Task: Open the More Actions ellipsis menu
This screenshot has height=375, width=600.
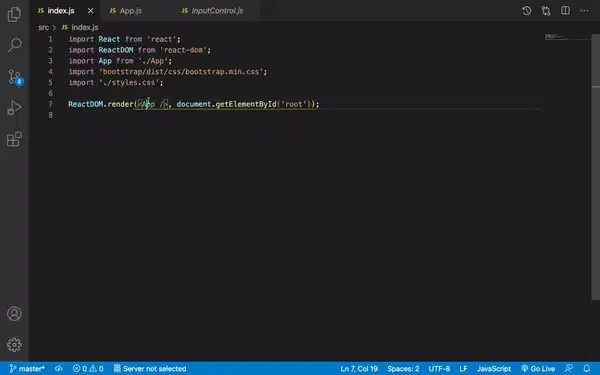Action: coord(584,11)
